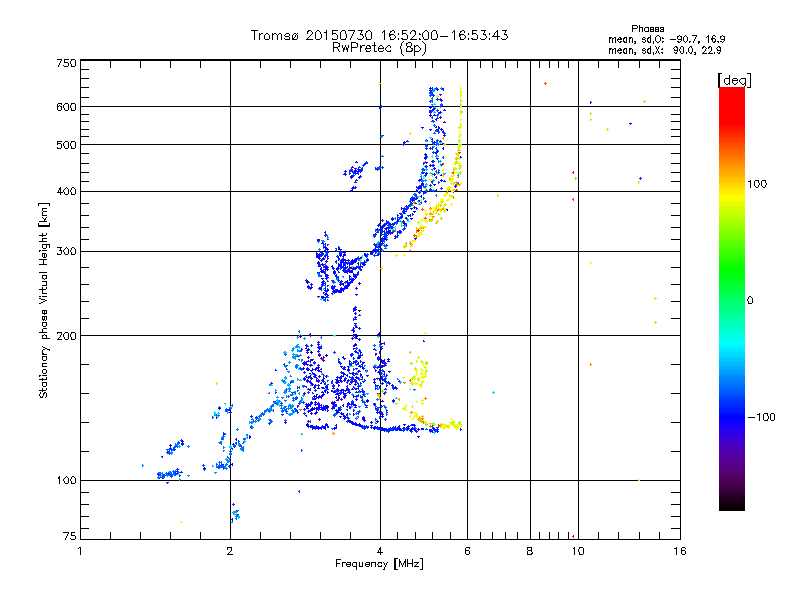This screenshot has height=600, width=800.
Task: Click the '4' x-axis tick label
Action: (x=380, y=551)
